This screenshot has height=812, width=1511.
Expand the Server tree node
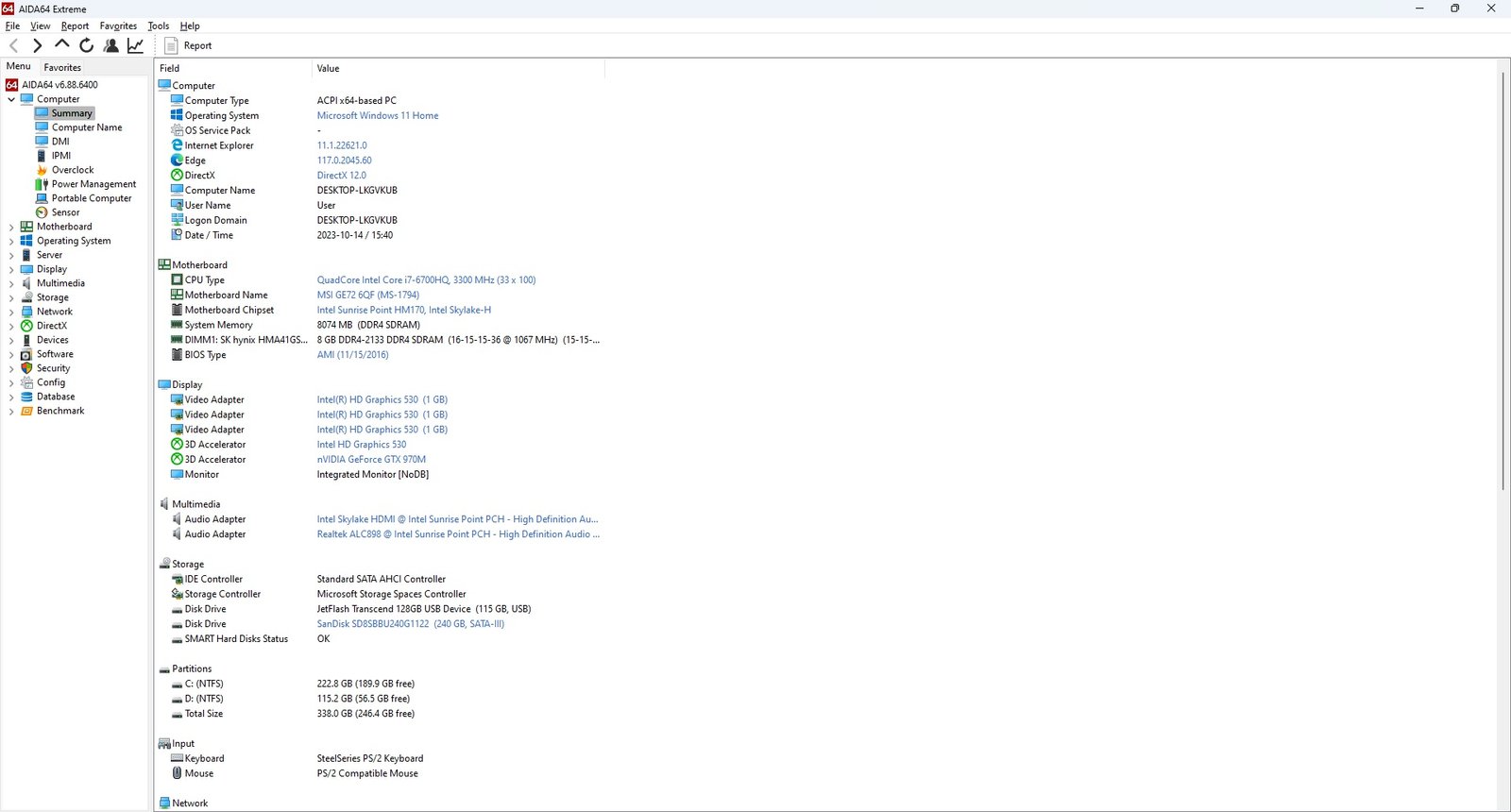pos(11,255)
